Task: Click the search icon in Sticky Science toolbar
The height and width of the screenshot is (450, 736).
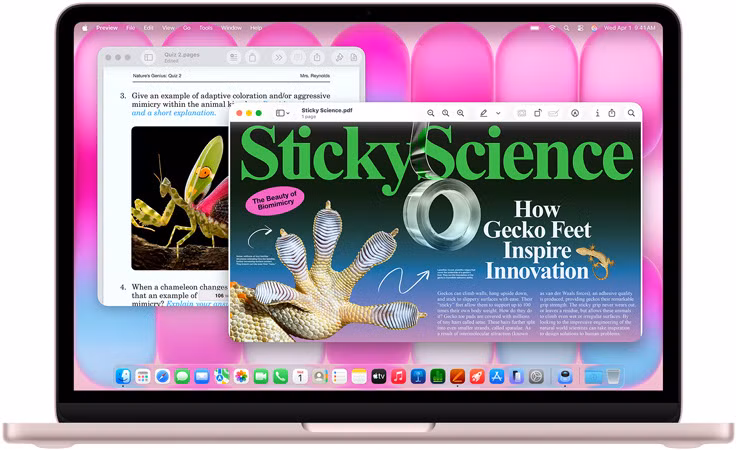Action: (631, 114)
